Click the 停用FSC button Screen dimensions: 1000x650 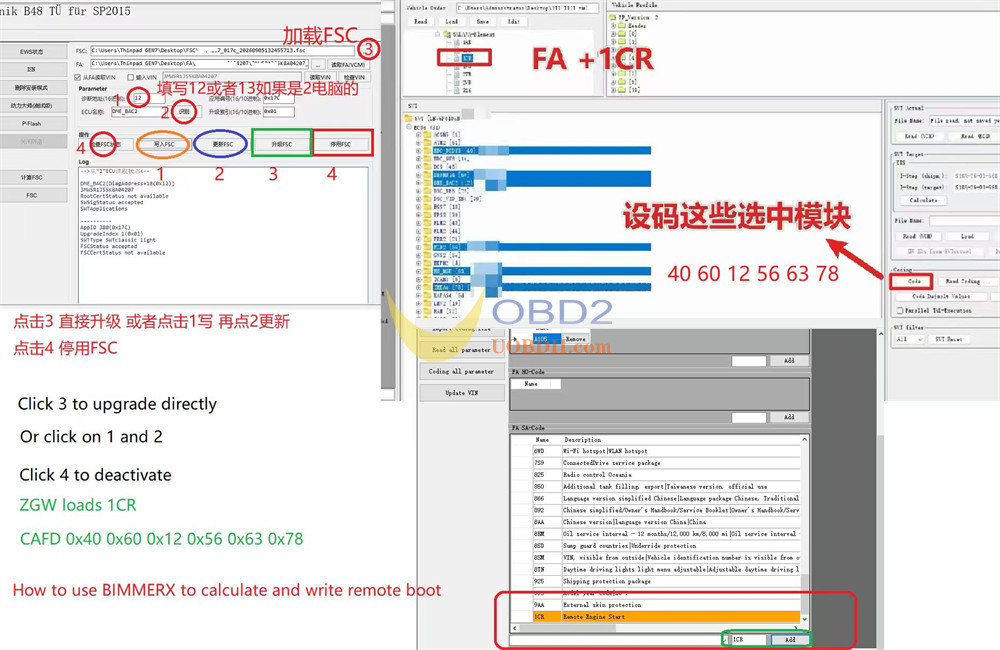[x=341, y=144]
